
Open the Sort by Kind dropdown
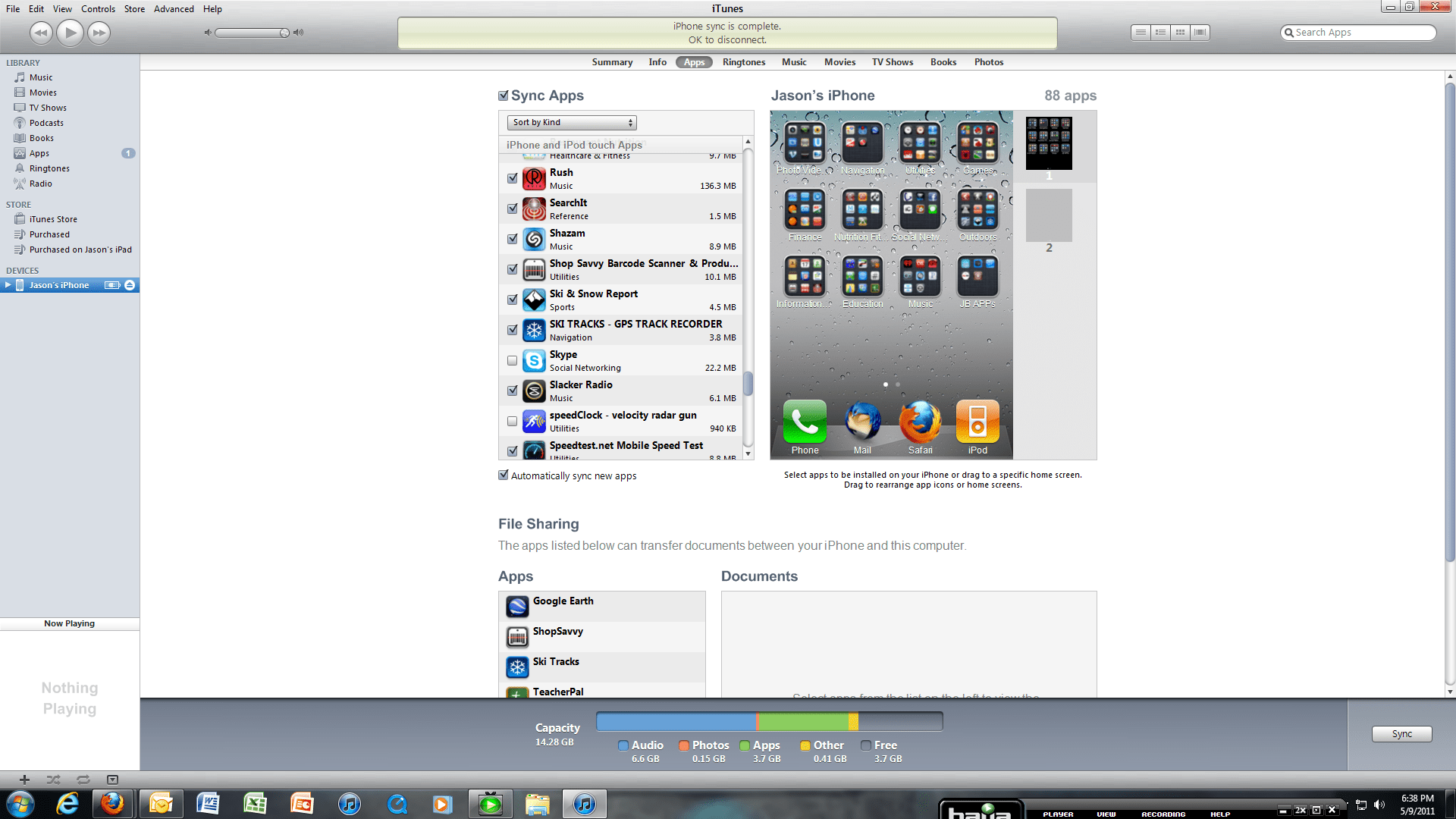pyautogui.click(x=572, y=122)
